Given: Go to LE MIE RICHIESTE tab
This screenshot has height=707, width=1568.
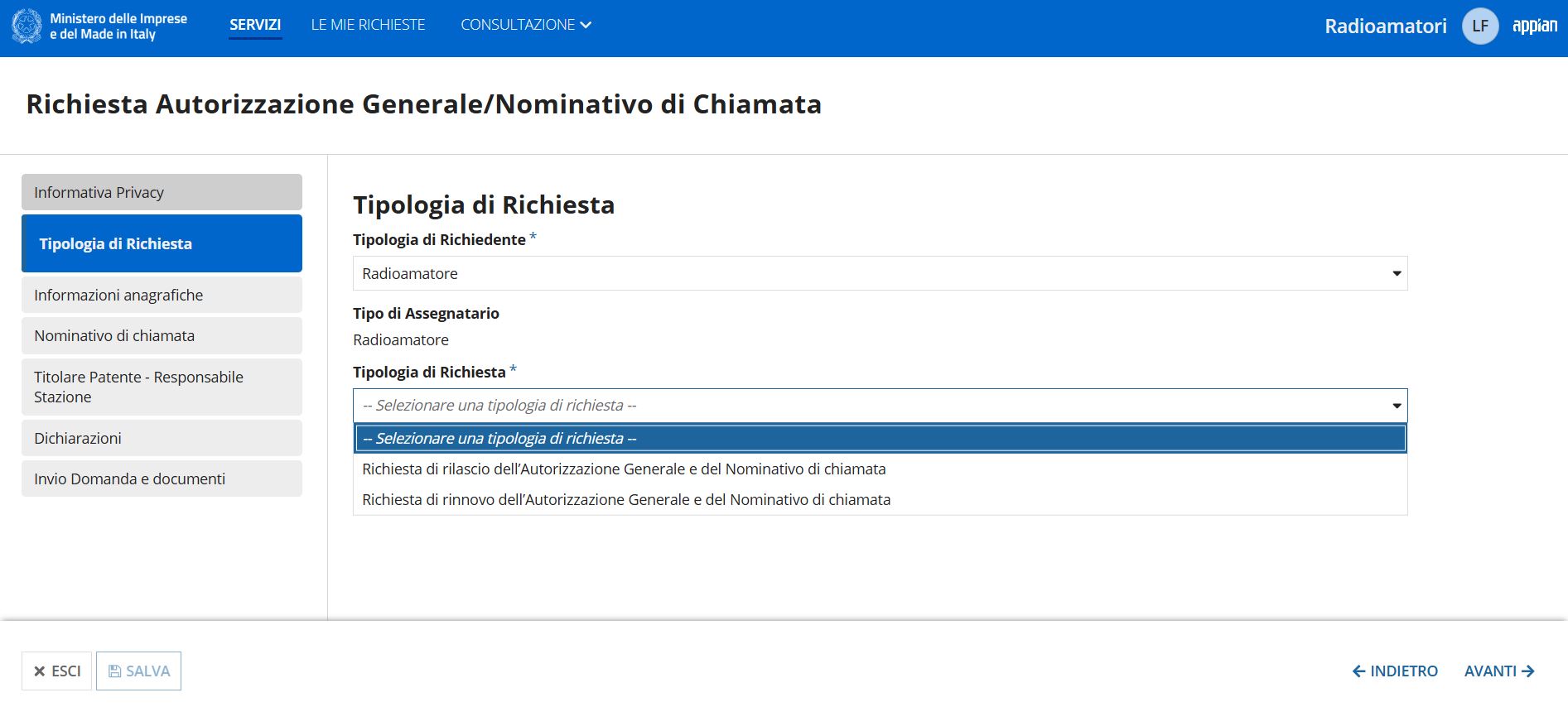Looking at the screenshot, I should point(368,25).
